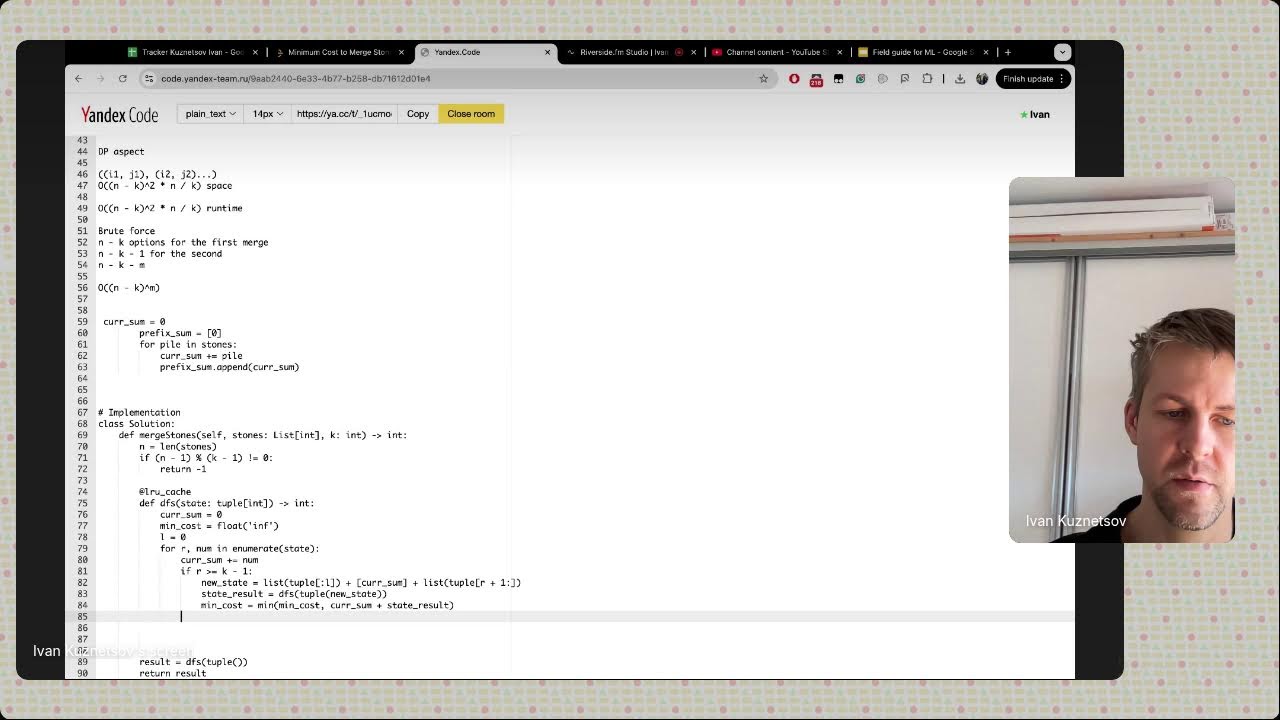
Task: Click the 'Brute force' line
Action: click(126, 231)
